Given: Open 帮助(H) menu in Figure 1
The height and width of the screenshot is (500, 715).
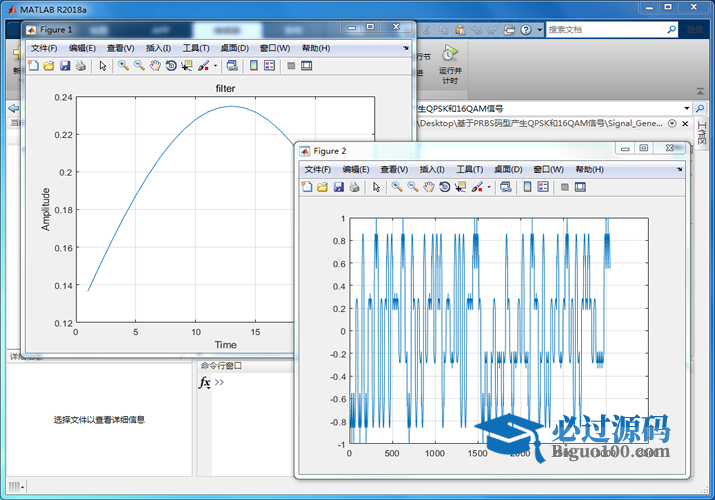Looking at the screenshot, I should pyautogui.click(x=316, y=48).
